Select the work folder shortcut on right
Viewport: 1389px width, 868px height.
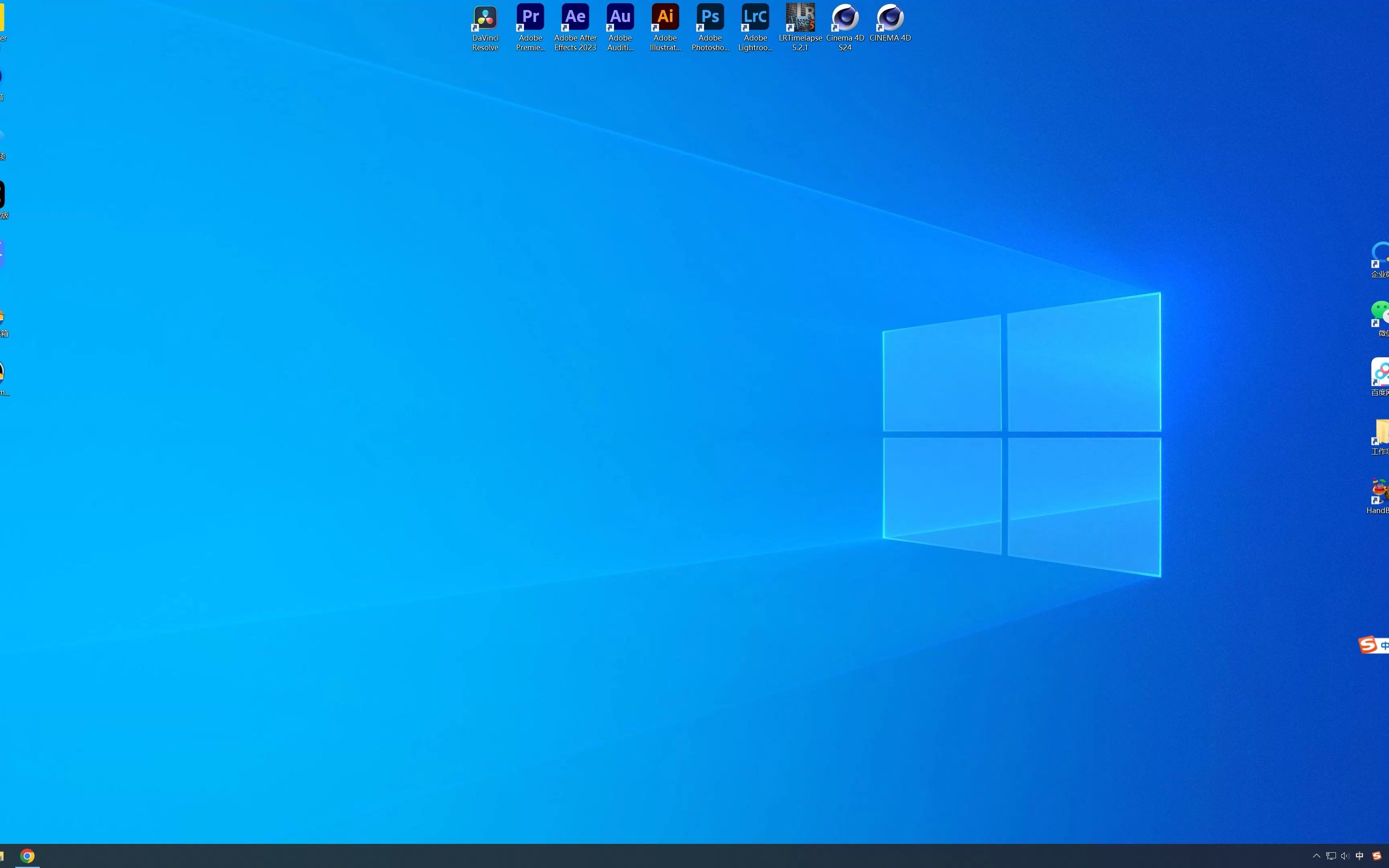[1381, 432]
